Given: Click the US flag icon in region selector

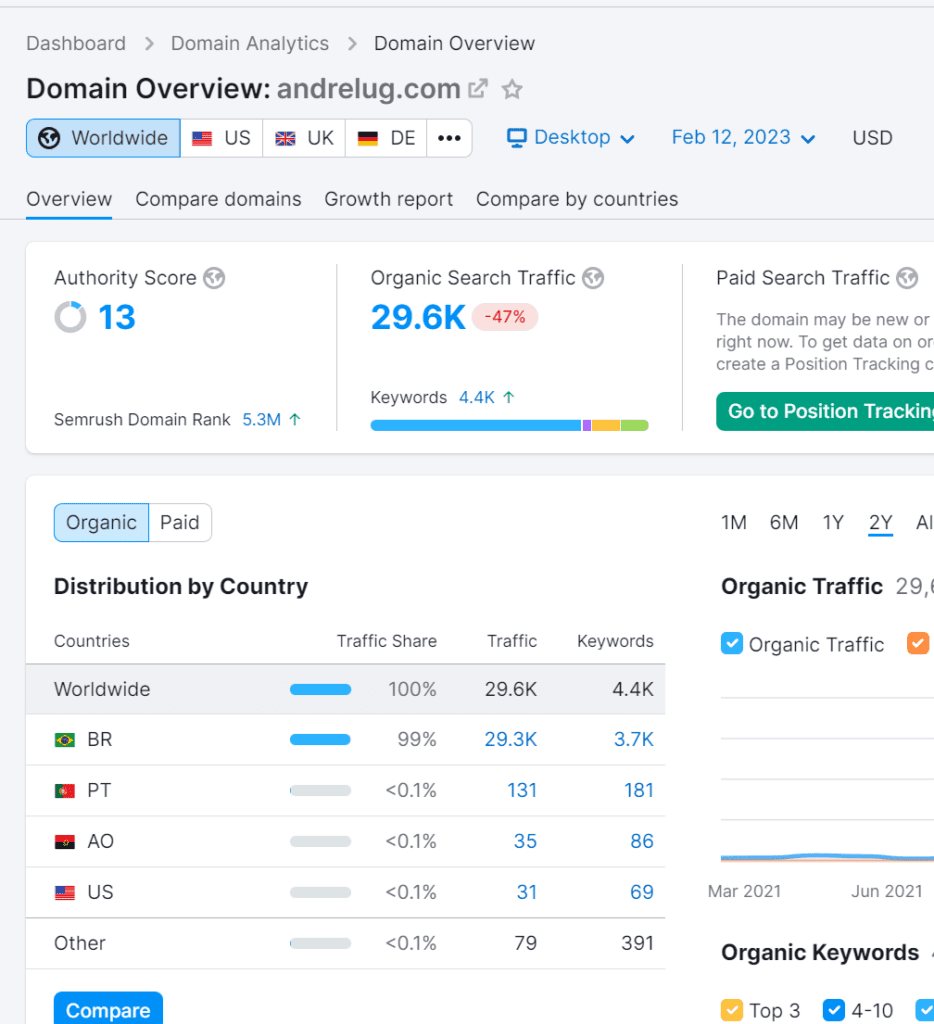Looking at the screenshot, I should [x=202, y=138].
